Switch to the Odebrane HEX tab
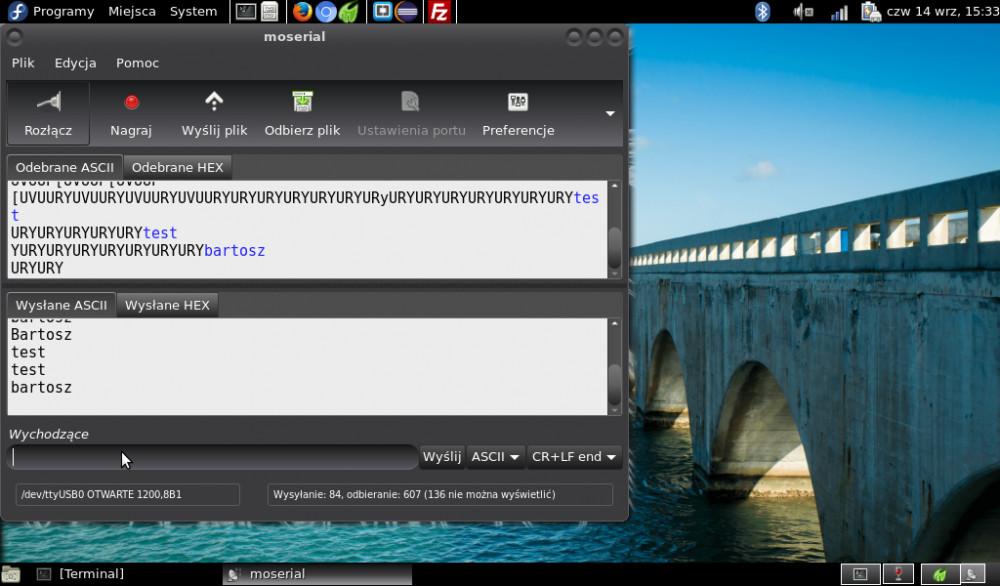This screenshot has width=1000, height=586. [177, 168]
